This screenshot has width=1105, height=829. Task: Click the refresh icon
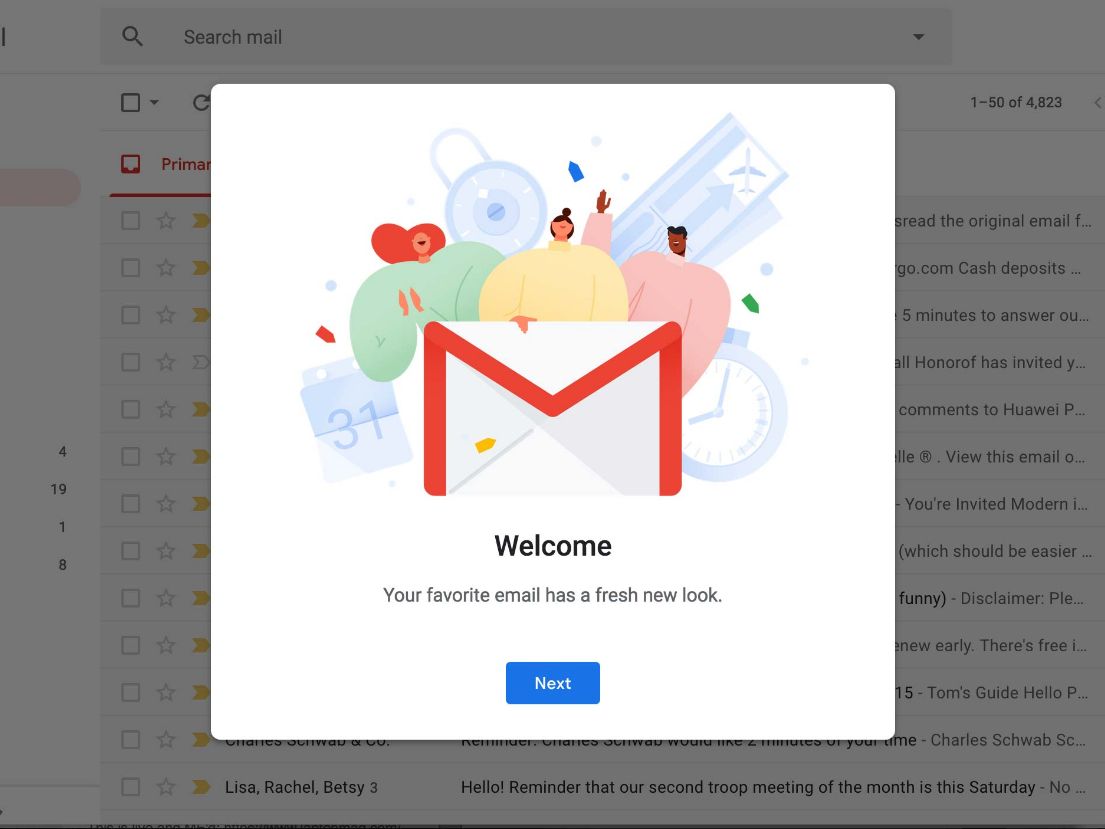pos(202,103)
